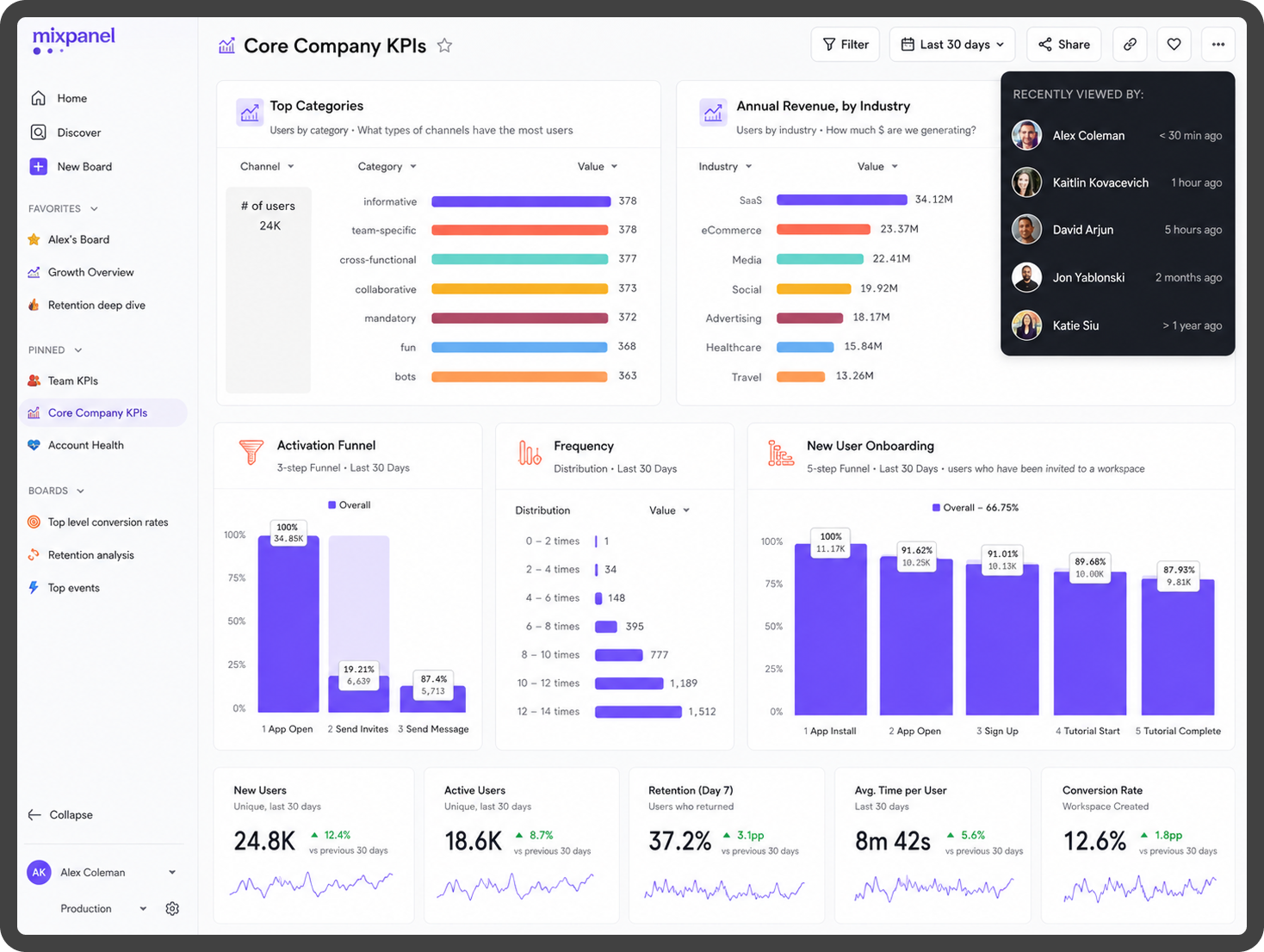1264x952 pixels.
Task: Collapse the BOARDS section
Action: (80, 491)
